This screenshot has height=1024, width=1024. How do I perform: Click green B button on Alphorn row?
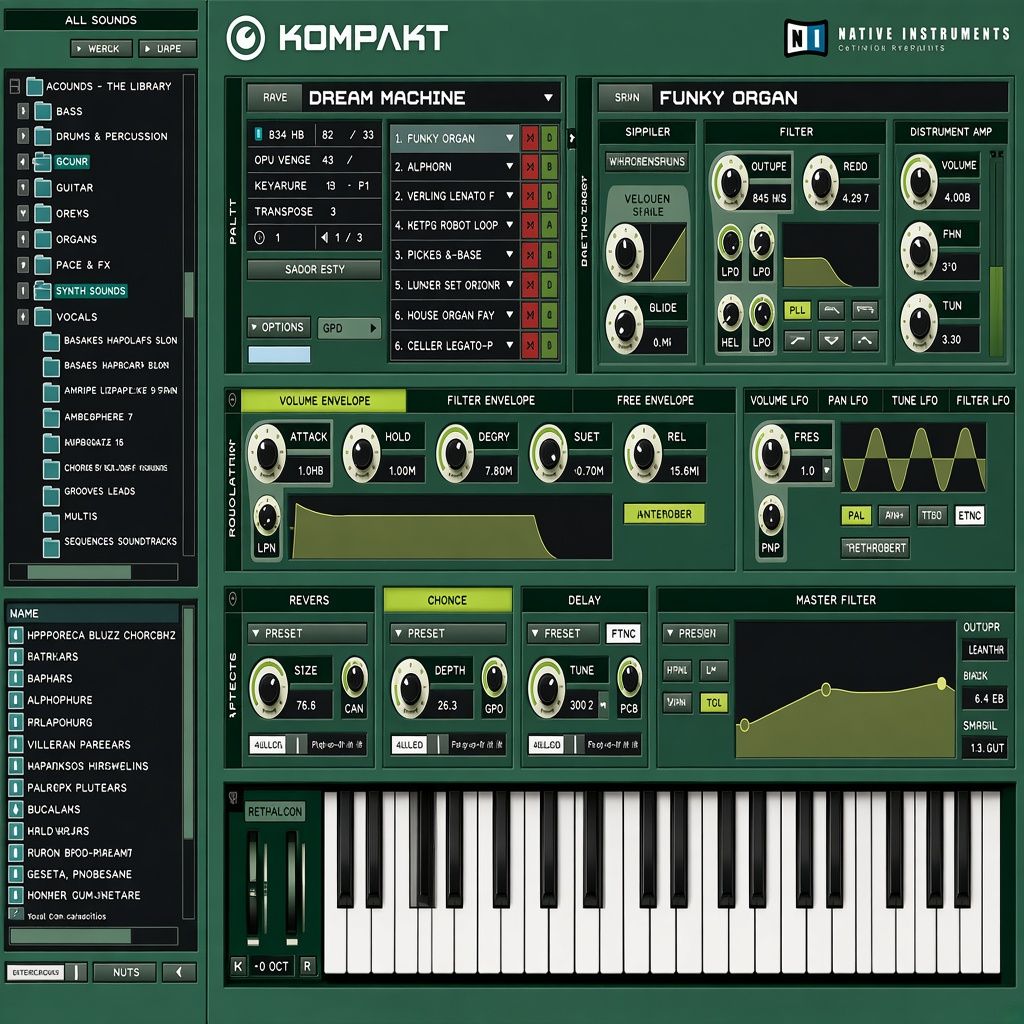[x=549, y=167]
